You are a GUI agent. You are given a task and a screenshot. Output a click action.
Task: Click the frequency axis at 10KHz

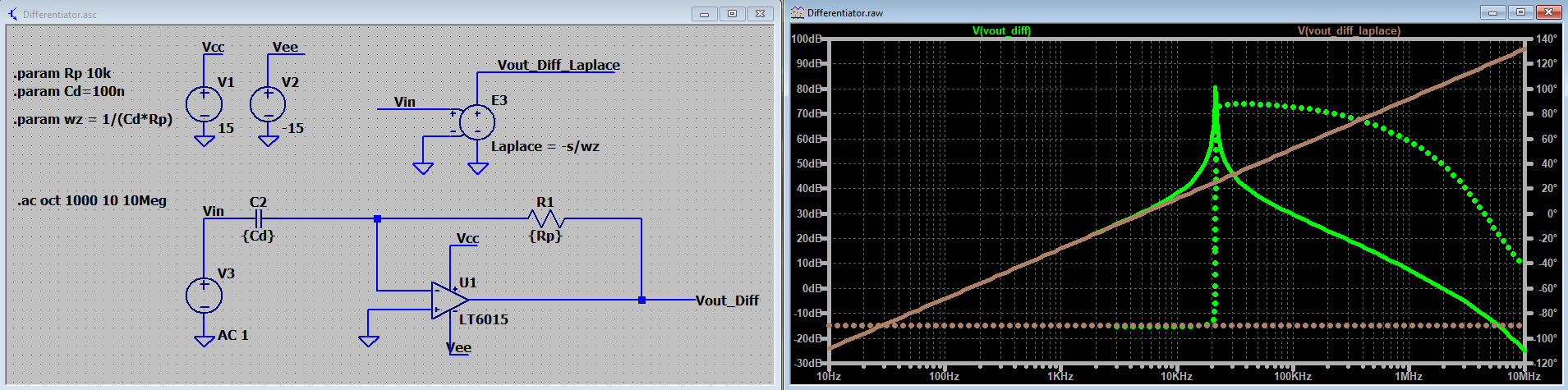[x=1176, y=376]
